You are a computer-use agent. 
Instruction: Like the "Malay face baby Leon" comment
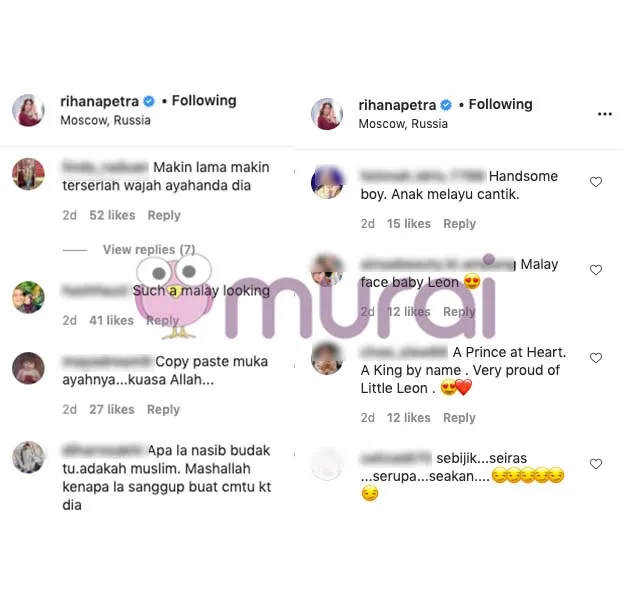(595, 270)
